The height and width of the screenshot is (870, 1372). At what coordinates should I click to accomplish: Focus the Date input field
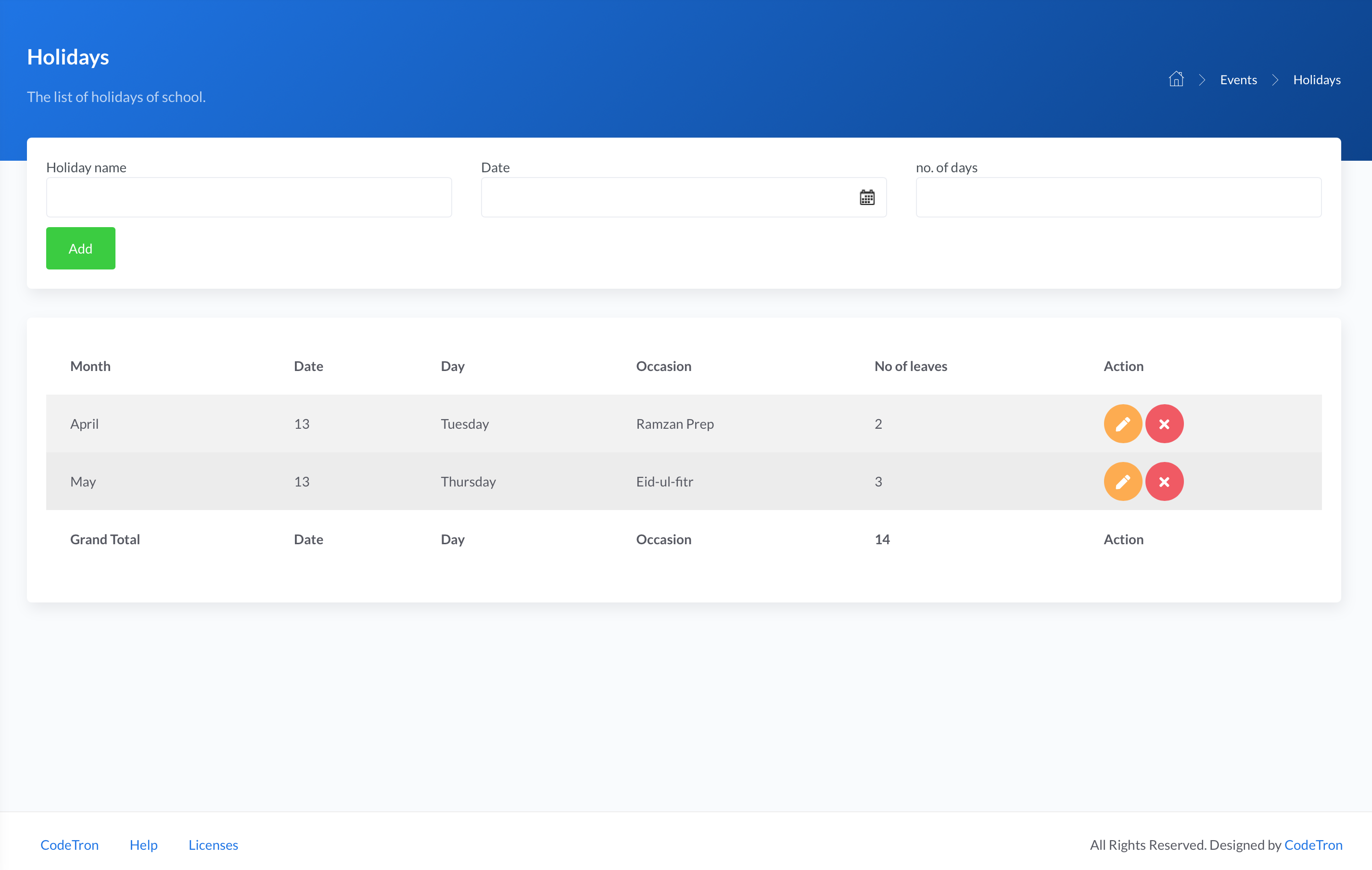click(x=667, y=197)
